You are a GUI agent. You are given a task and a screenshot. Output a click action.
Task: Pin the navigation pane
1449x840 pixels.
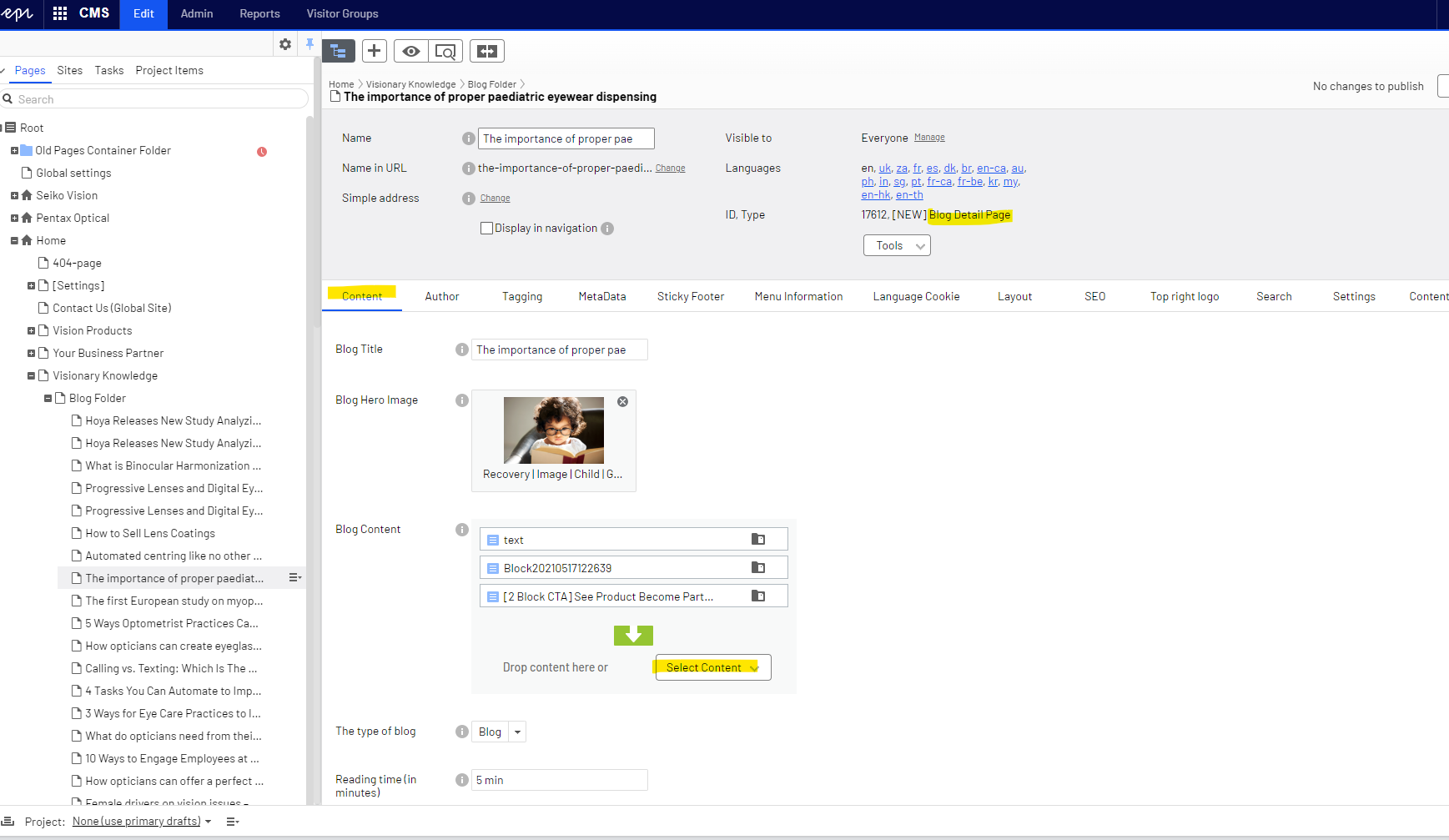(x=309, y=44)
